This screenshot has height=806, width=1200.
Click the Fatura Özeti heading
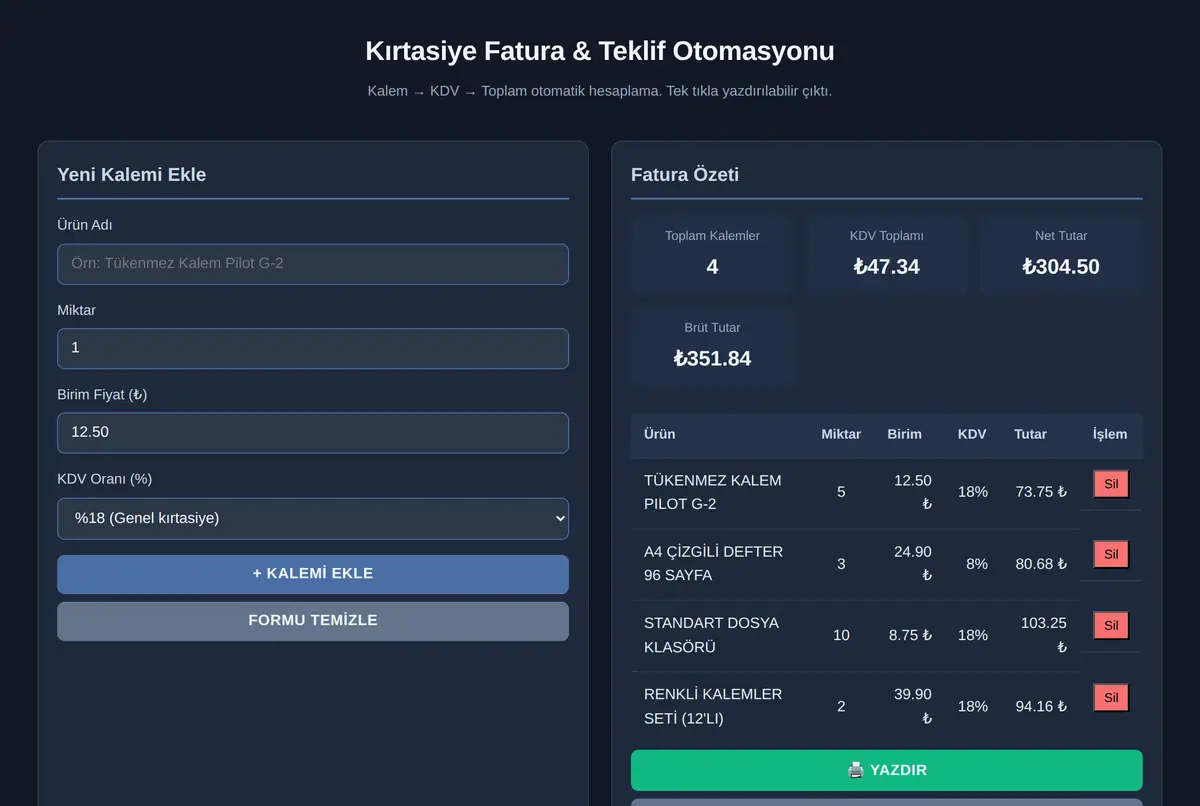point(685,174)
